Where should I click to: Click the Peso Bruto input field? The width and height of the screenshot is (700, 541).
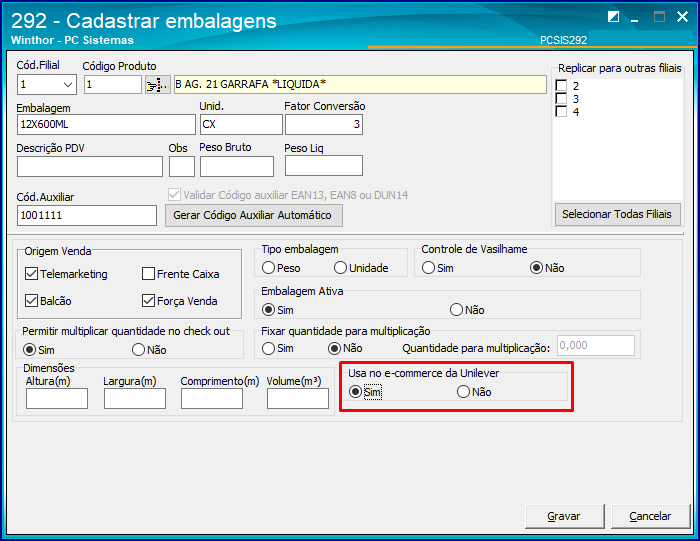point(237,166)
